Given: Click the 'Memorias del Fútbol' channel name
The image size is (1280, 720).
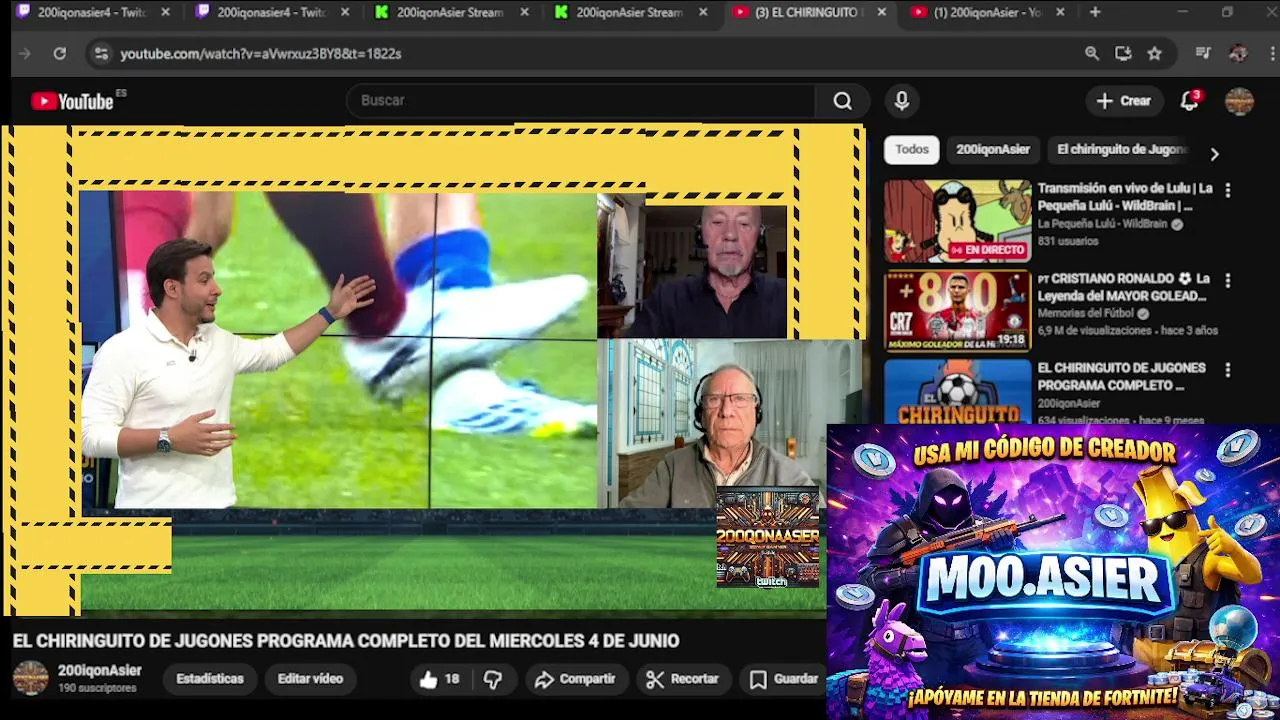Looking at the screenshot, I should click(1086, 313).
